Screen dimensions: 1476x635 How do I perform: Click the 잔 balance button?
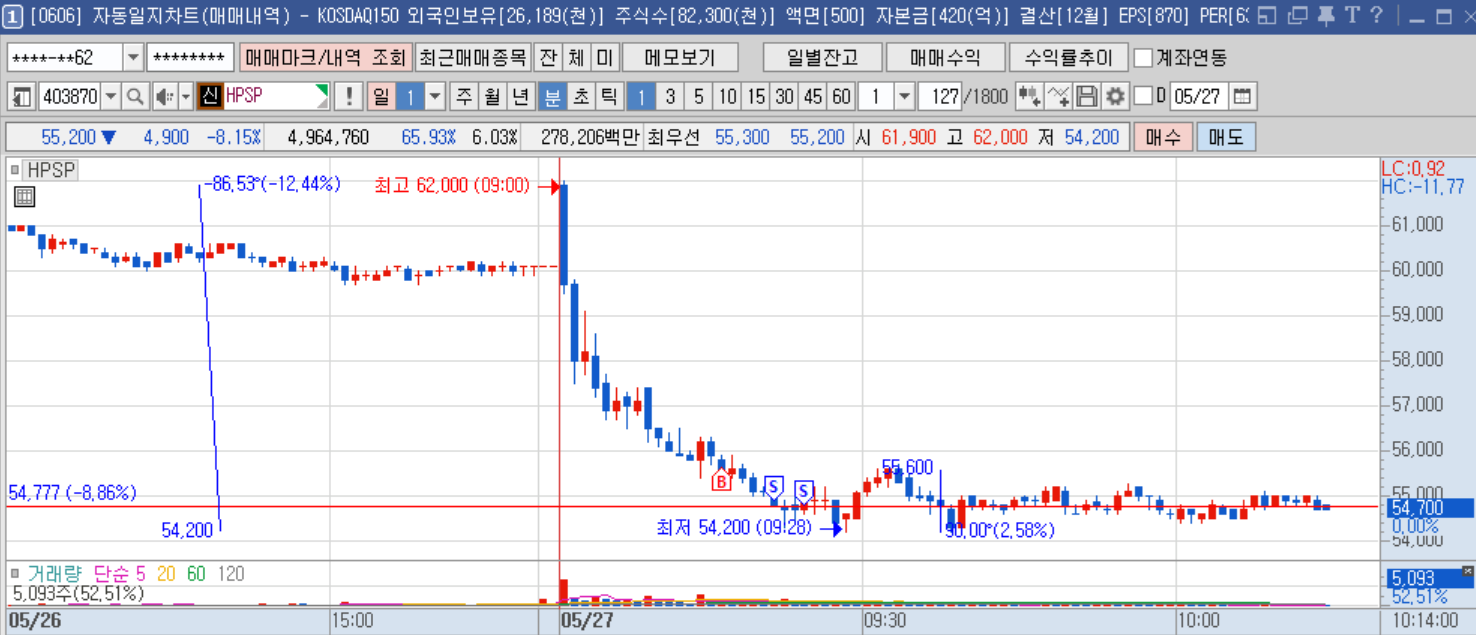pos(548,58)
